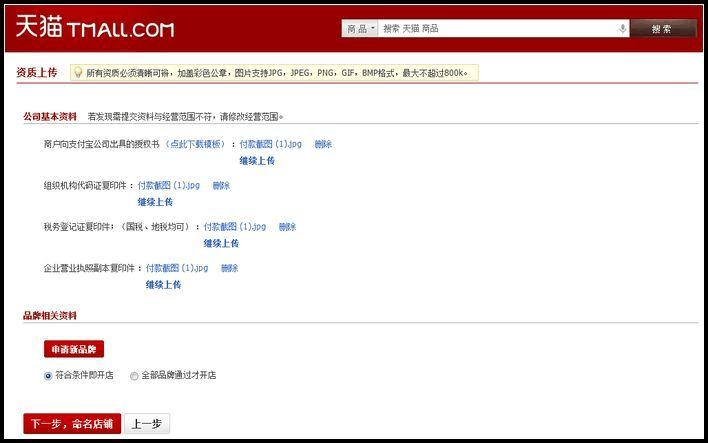Click the microphone icon in search bar
708x443 pixels.
[x=623, y=29]
